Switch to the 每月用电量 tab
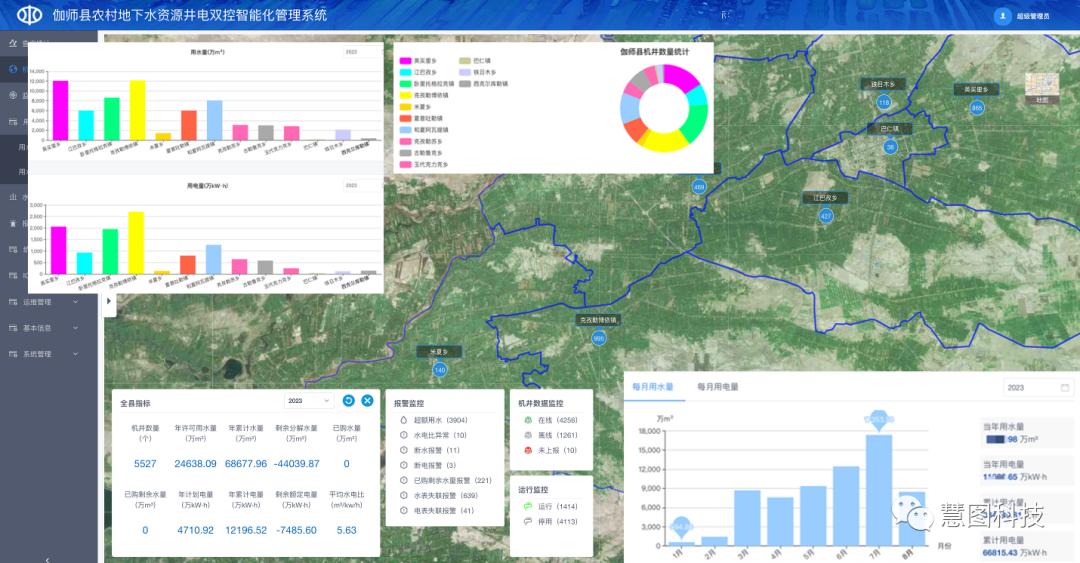1080x563 pixels. (718, 387)
